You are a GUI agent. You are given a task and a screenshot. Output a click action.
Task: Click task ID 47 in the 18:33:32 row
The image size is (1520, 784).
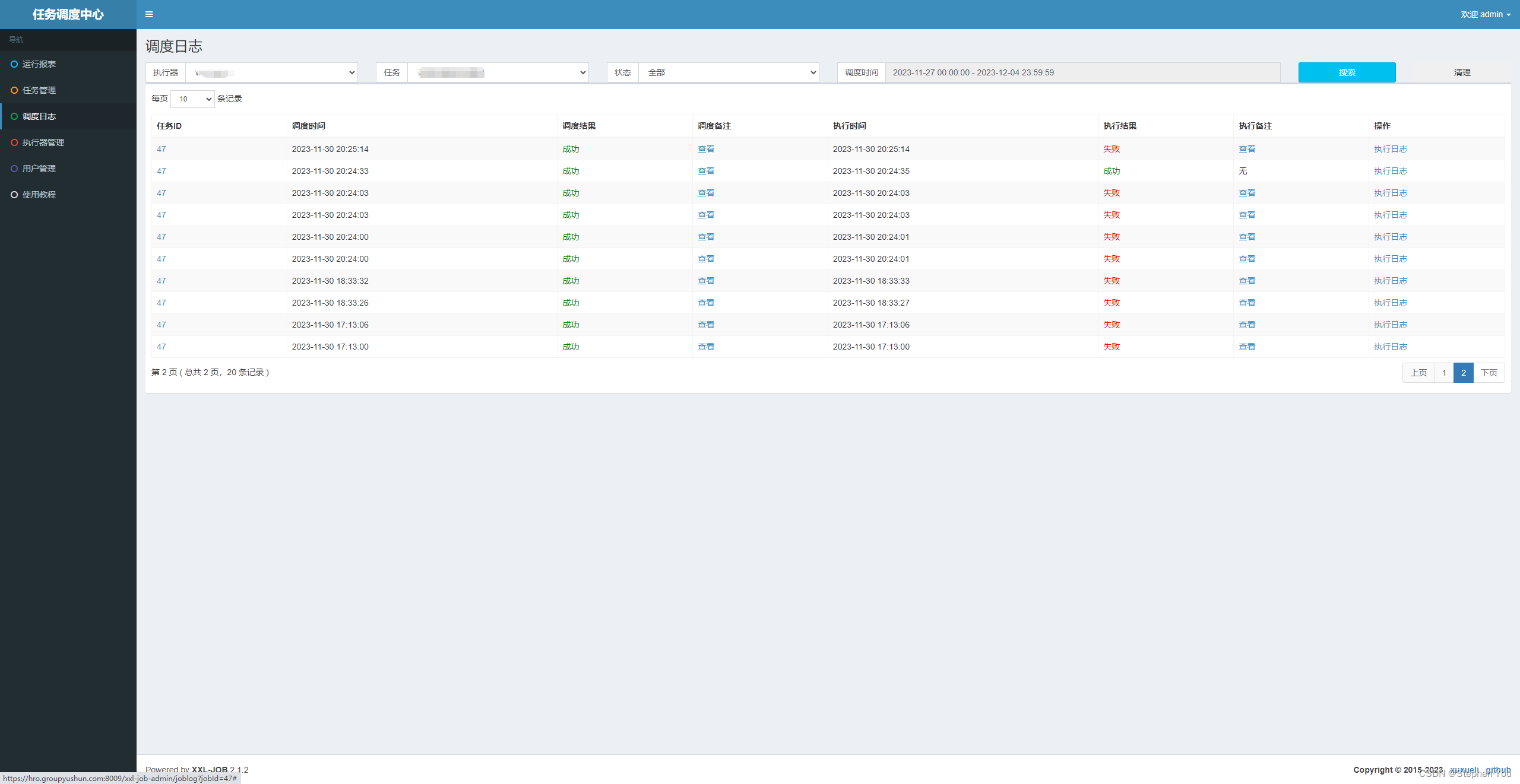coord(161,281)
